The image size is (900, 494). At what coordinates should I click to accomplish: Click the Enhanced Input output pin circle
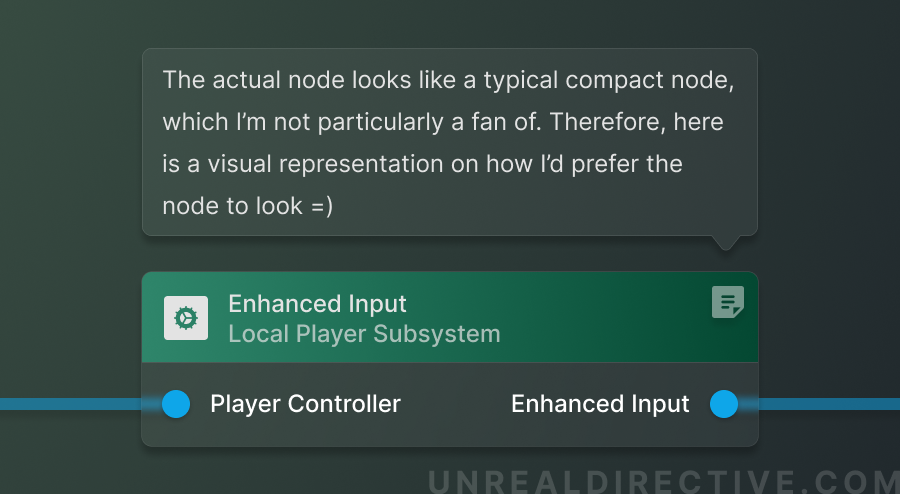[723, 404]
